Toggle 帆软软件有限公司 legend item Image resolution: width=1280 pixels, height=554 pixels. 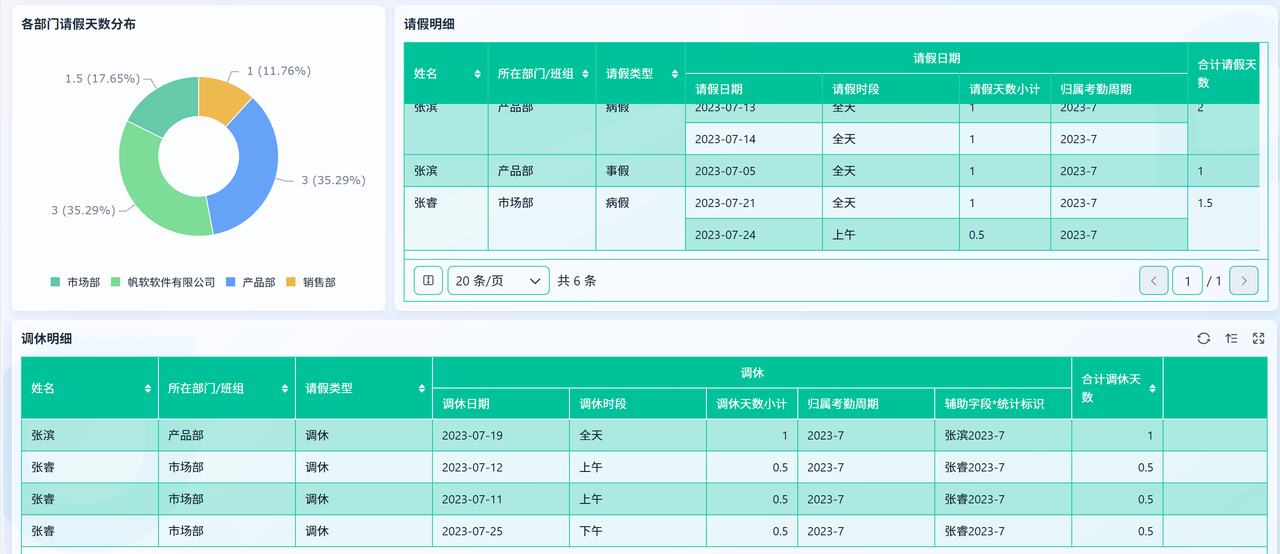pyautogui.click(x=163, y=282)
